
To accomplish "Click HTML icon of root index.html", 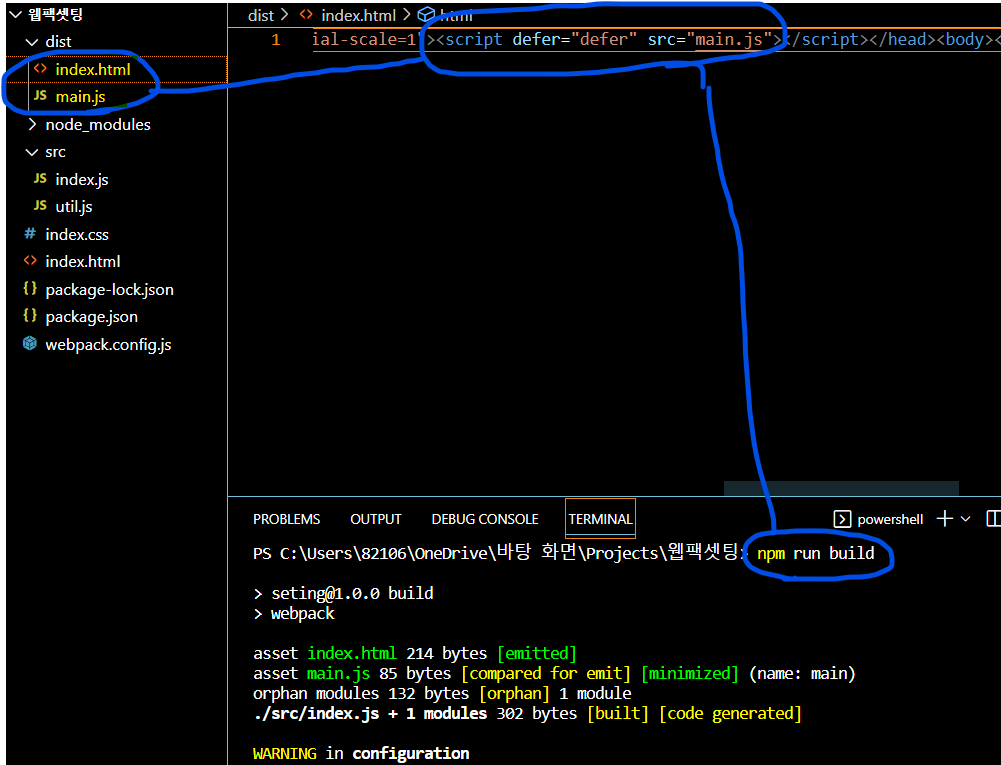I will coord(30,261).
